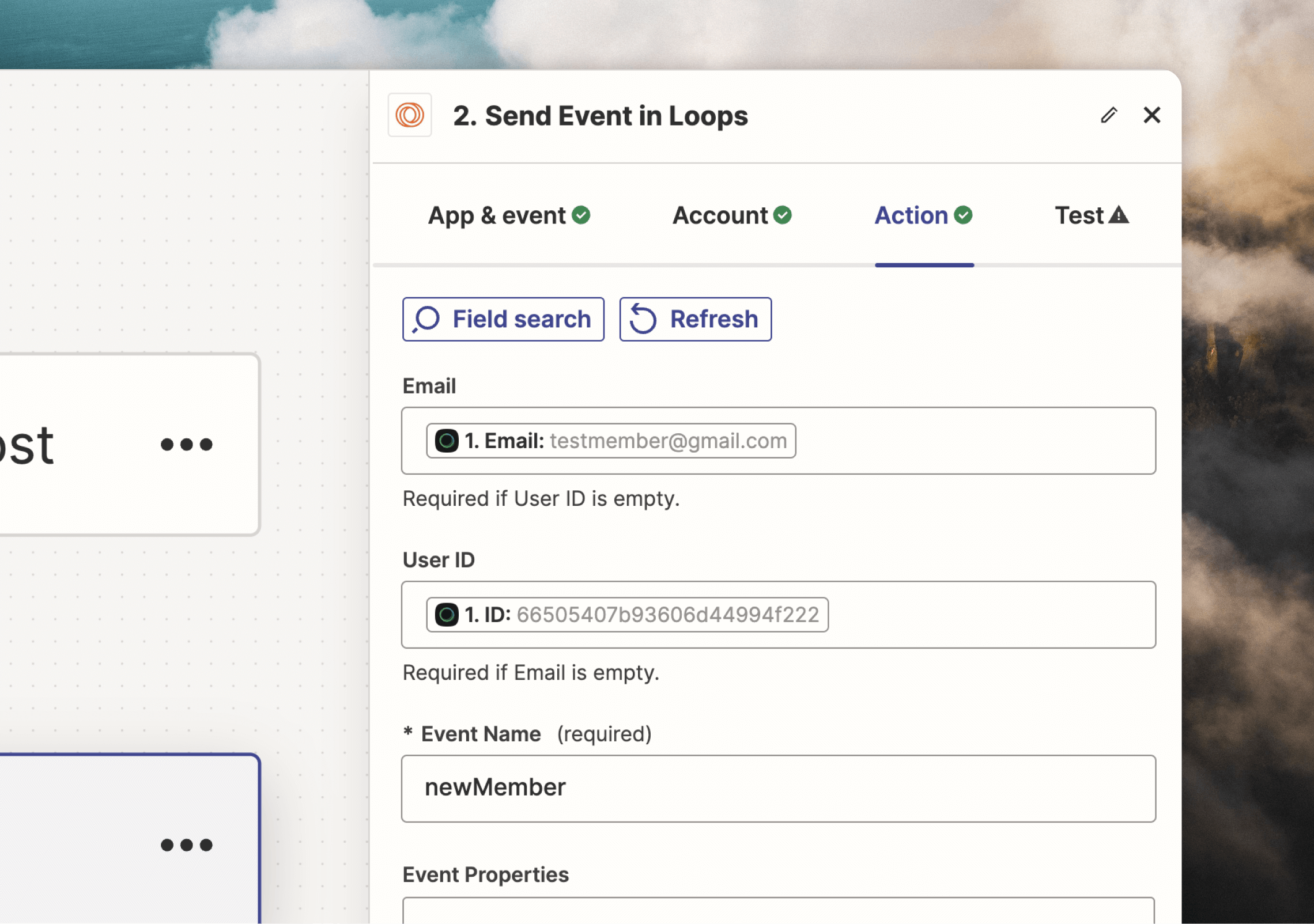The image size is (1314, 924).
Task: Click the 'Event Name (required)' label
Action: pos(527,734)
